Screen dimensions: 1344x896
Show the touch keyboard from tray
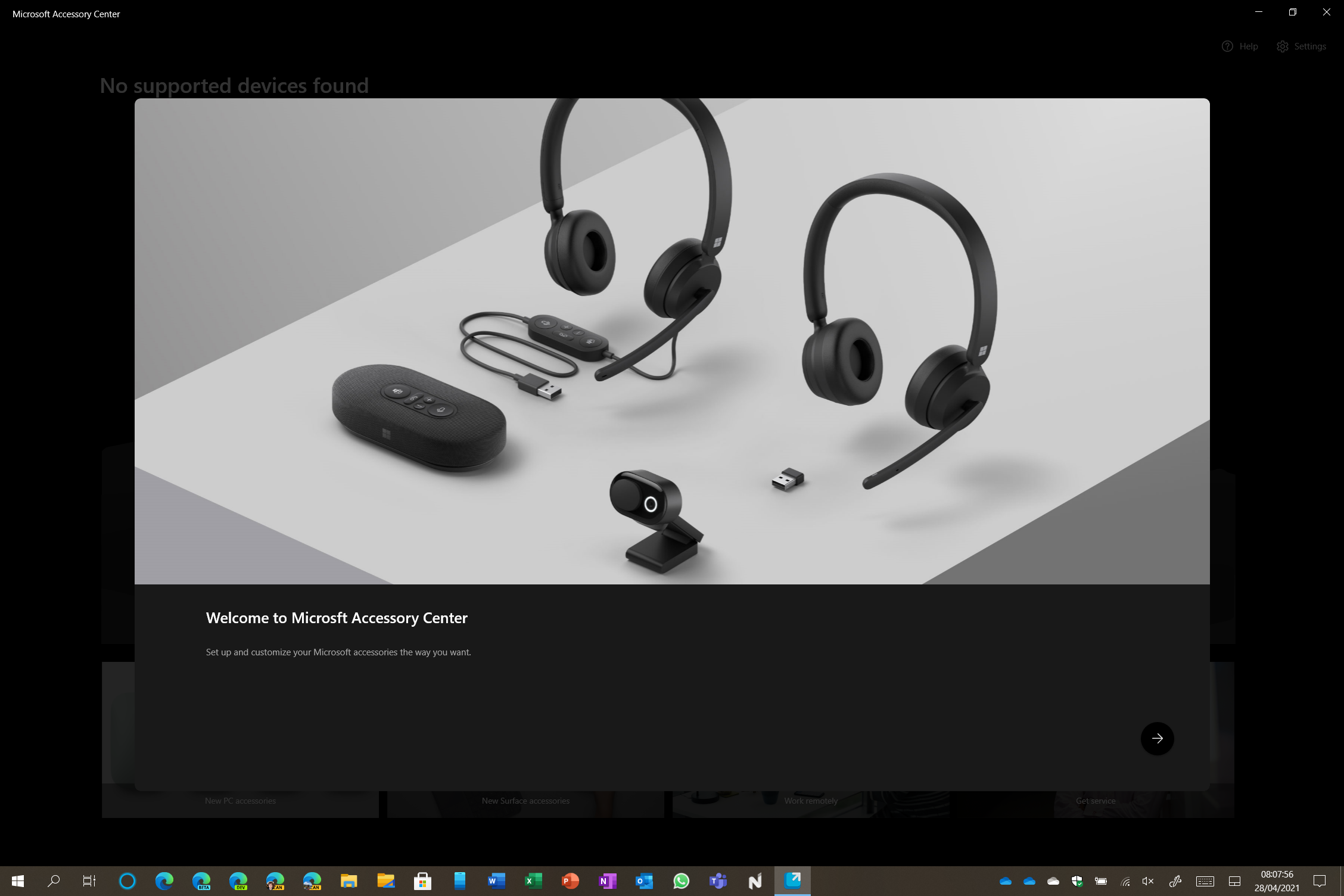(1205, 881)
